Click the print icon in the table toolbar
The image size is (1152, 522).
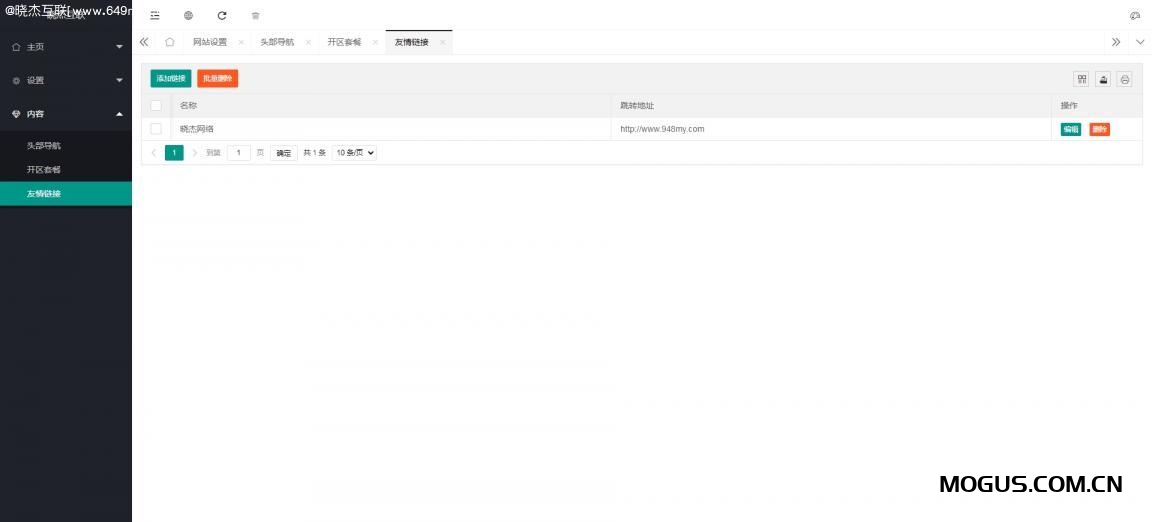click(1124, 79)
